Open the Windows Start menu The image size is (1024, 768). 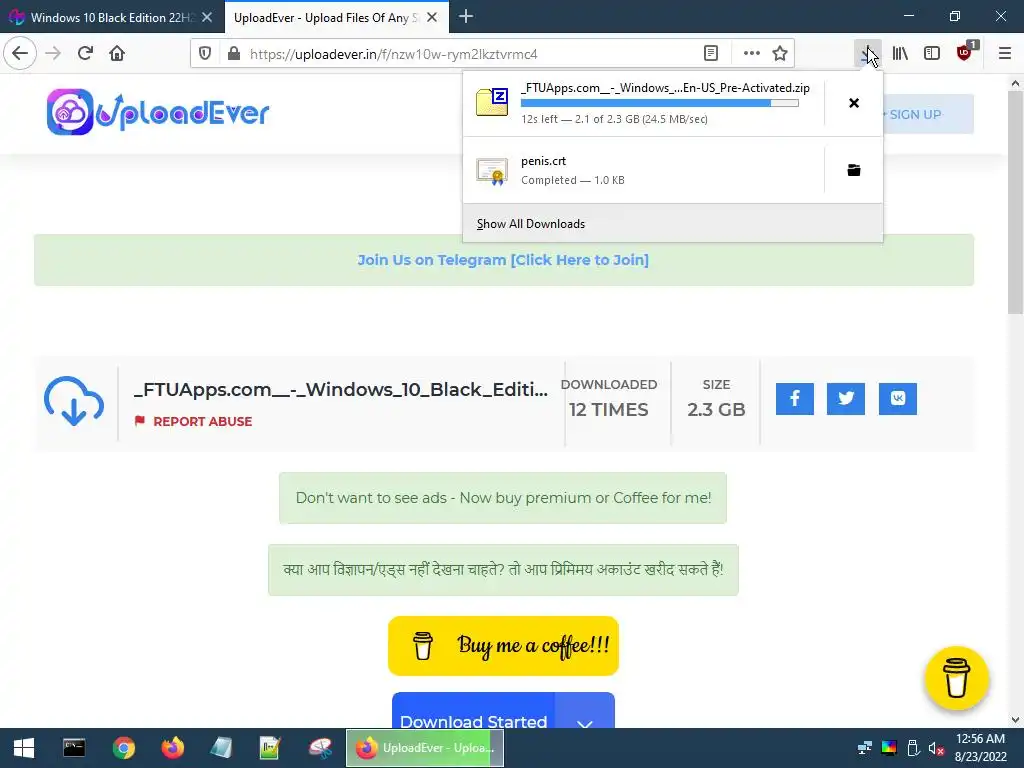[x=24, y=748]
